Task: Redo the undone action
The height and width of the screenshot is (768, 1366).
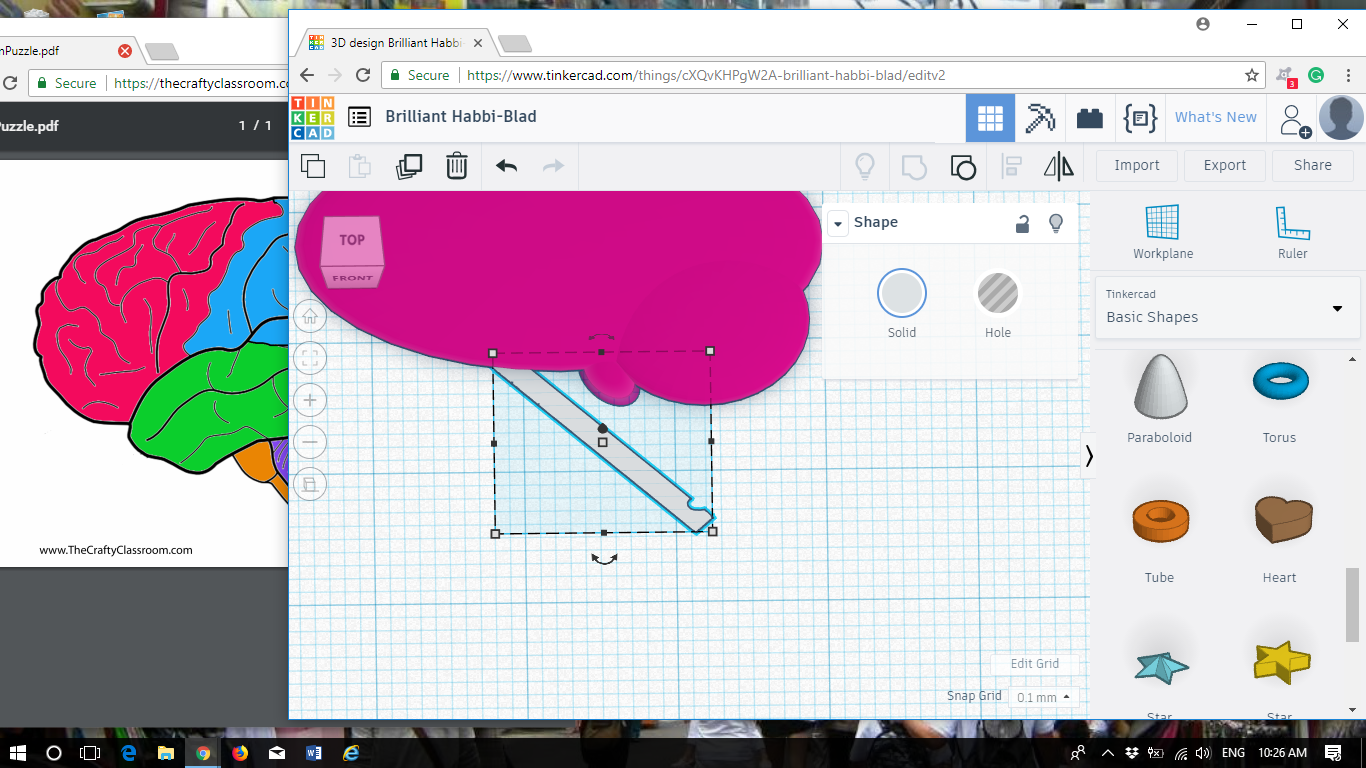Action: click(553, 166)
